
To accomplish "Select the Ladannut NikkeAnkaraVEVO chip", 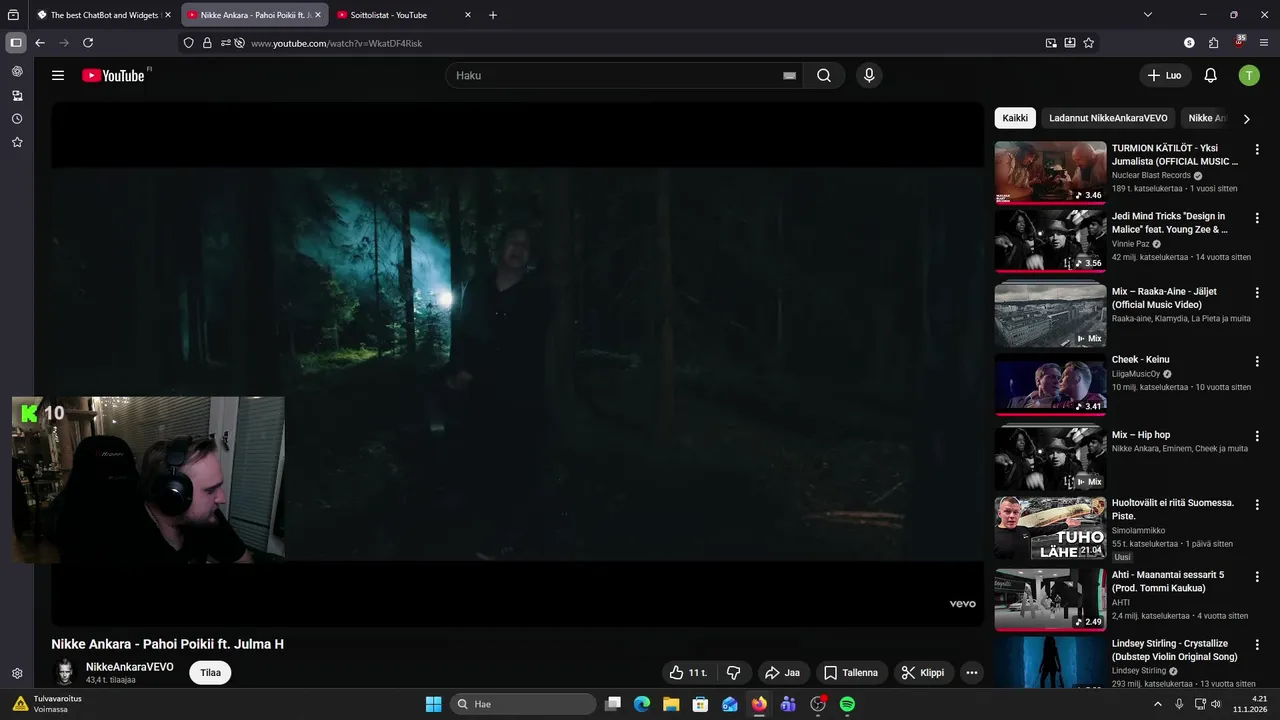I will (x=1108, y=118).
